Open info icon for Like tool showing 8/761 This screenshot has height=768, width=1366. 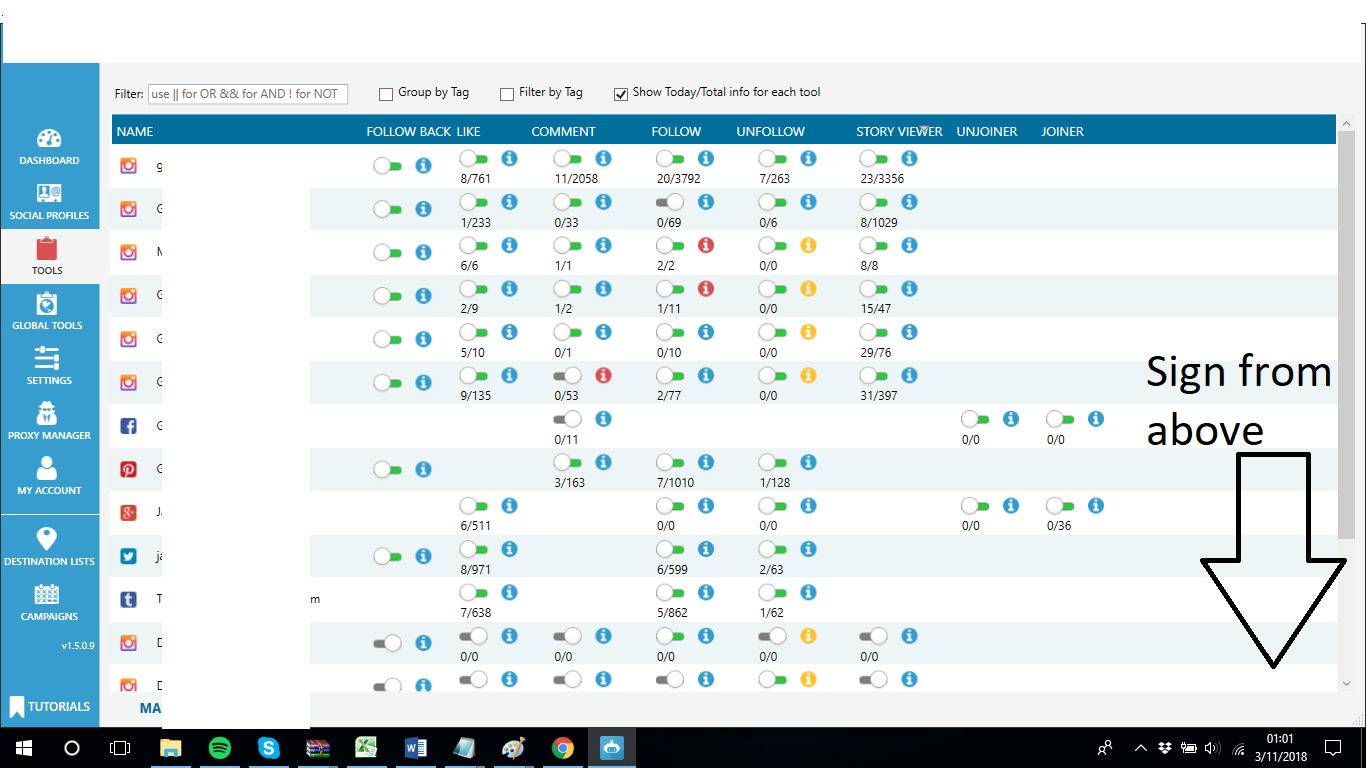click(509, 158)
